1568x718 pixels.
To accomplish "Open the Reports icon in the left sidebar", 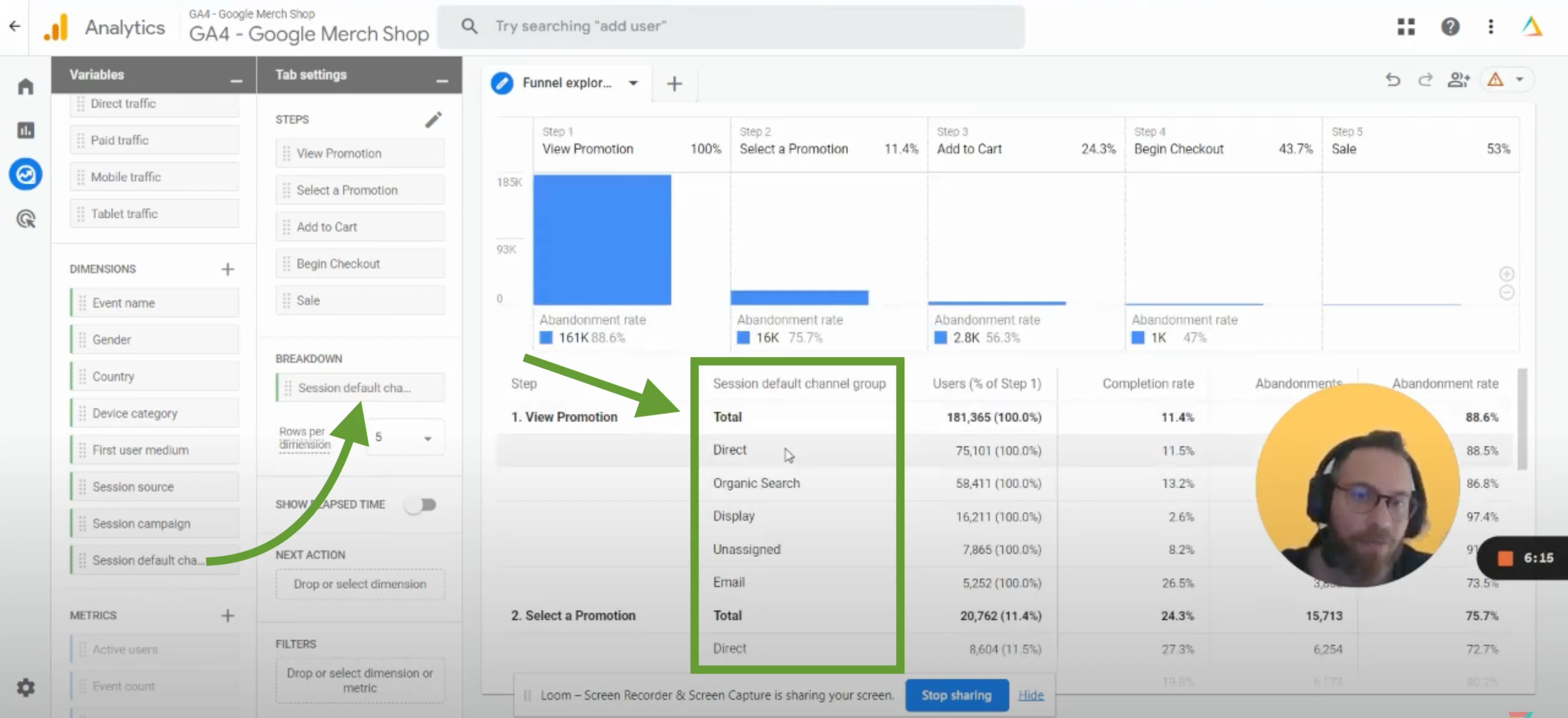I will [26, 130].
